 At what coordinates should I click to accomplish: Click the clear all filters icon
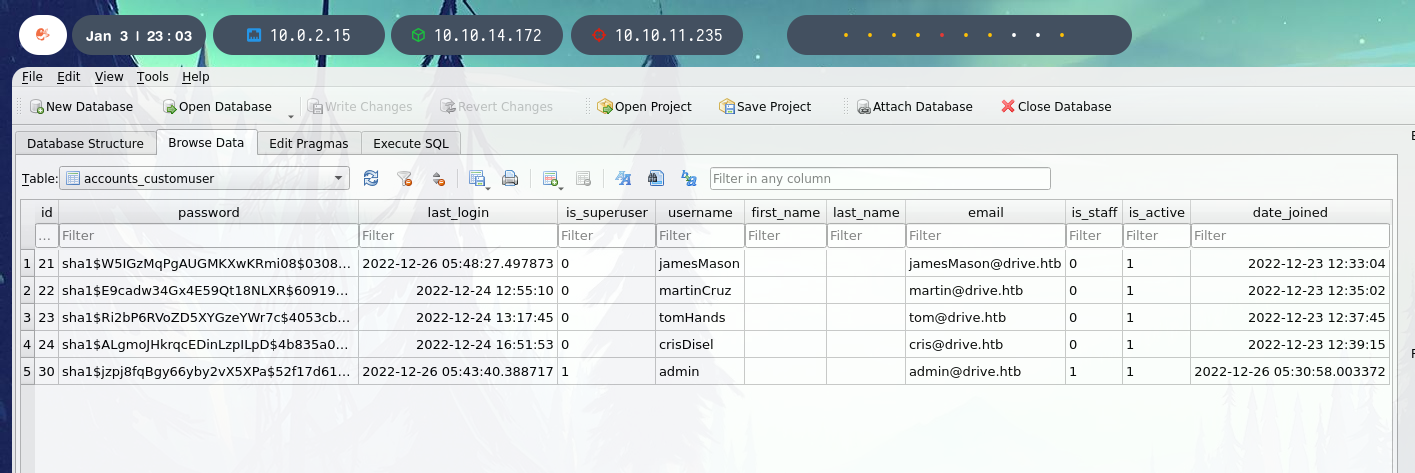[x=405, y=179]
